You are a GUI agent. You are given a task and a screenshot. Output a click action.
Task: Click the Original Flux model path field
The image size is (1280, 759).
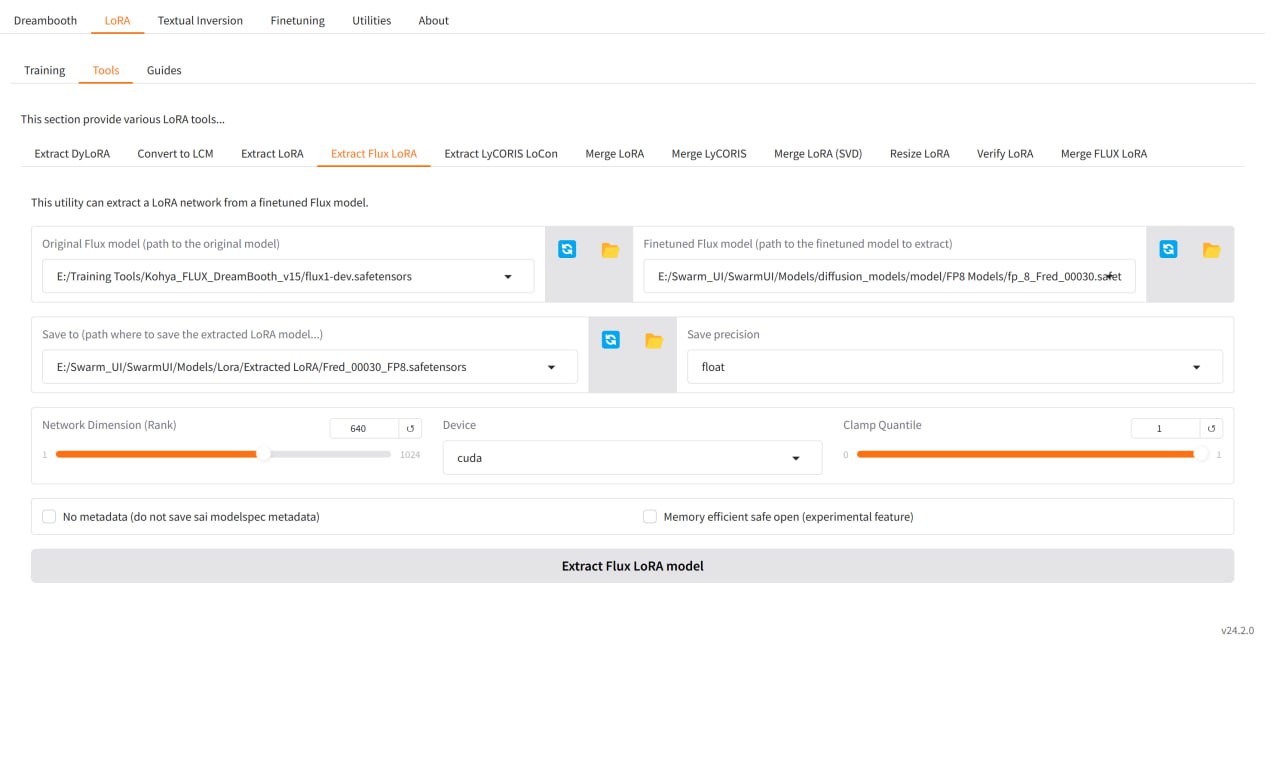(288, 277)
